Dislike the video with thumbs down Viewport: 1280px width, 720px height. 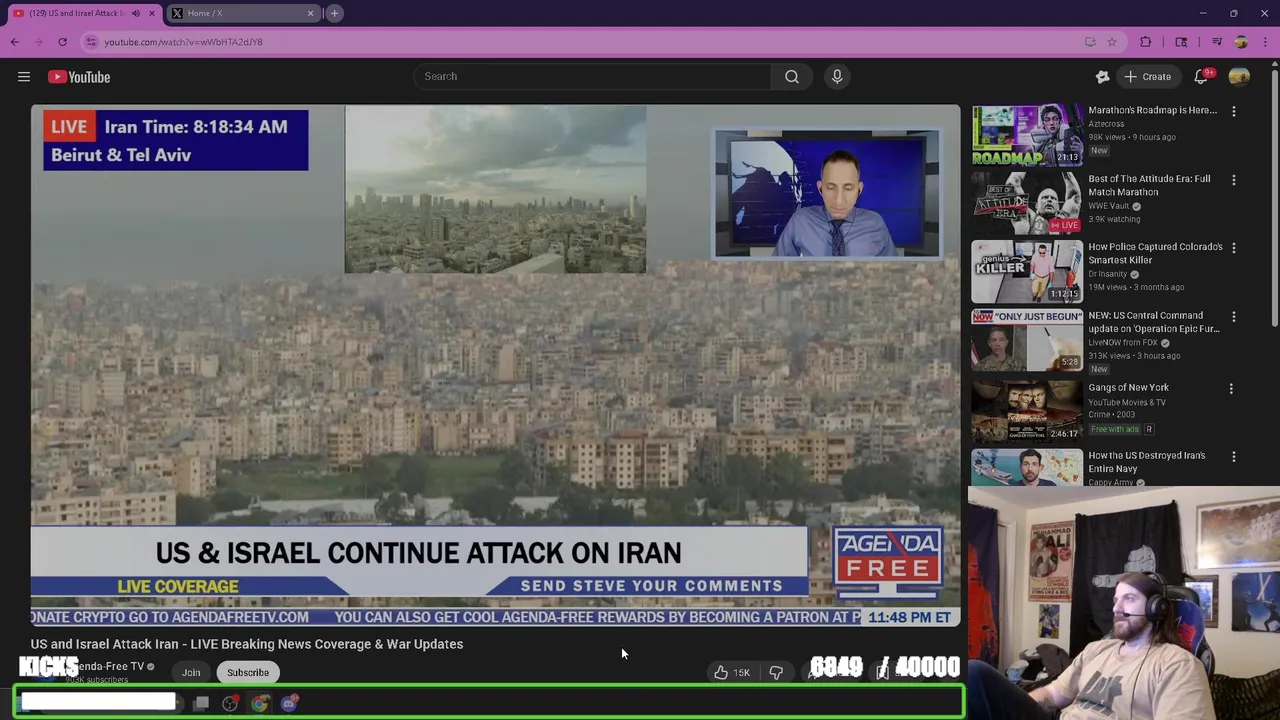coord(776,673)
